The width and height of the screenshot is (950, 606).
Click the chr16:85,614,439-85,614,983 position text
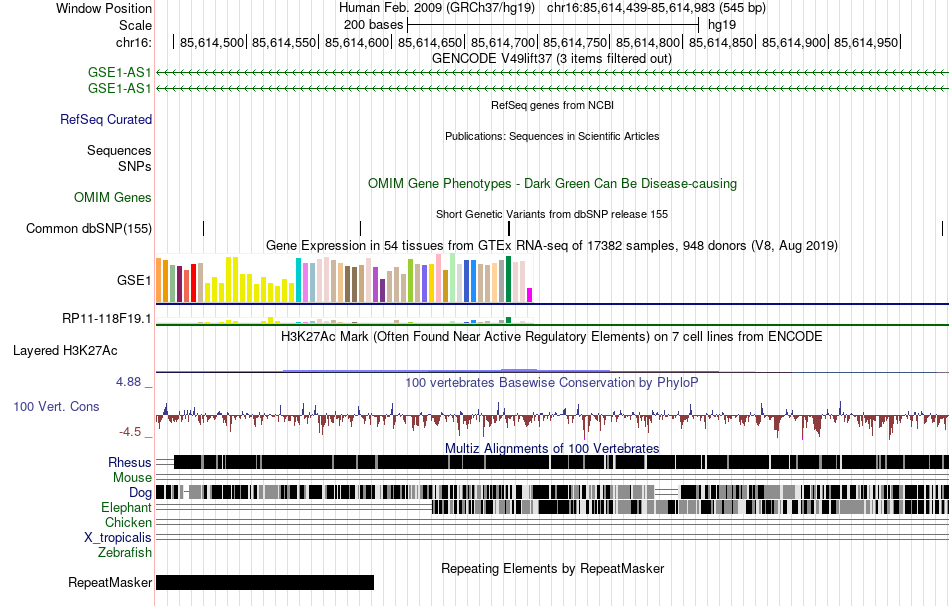pos(656,8)
